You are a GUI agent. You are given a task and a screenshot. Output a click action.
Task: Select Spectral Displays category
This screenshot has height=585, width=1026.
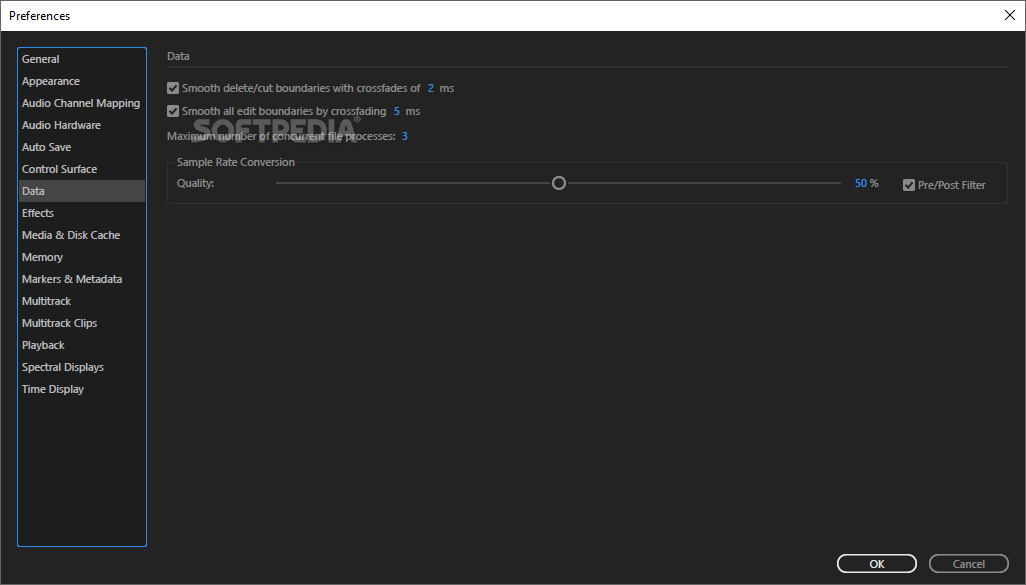82,367
